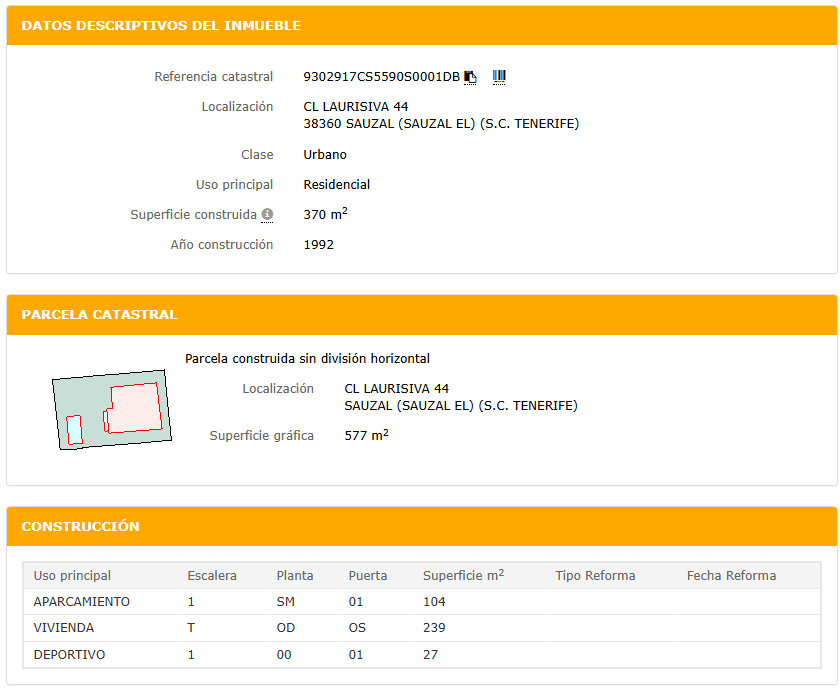840x690 pixels.
Task: Click surface value 104 in the APARCAMIENTO row
Action: 434,602
